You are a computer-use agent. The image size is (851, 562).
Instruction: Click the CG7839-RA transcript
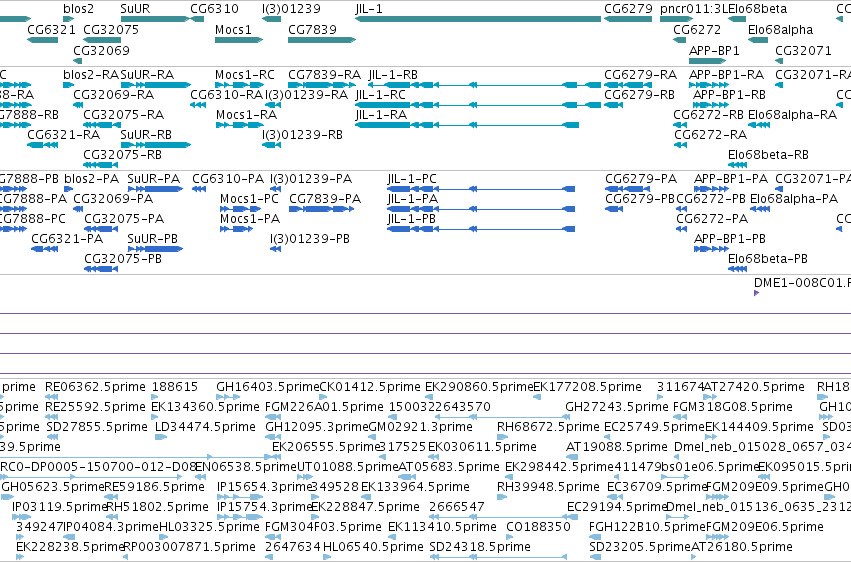pos(322,85)
